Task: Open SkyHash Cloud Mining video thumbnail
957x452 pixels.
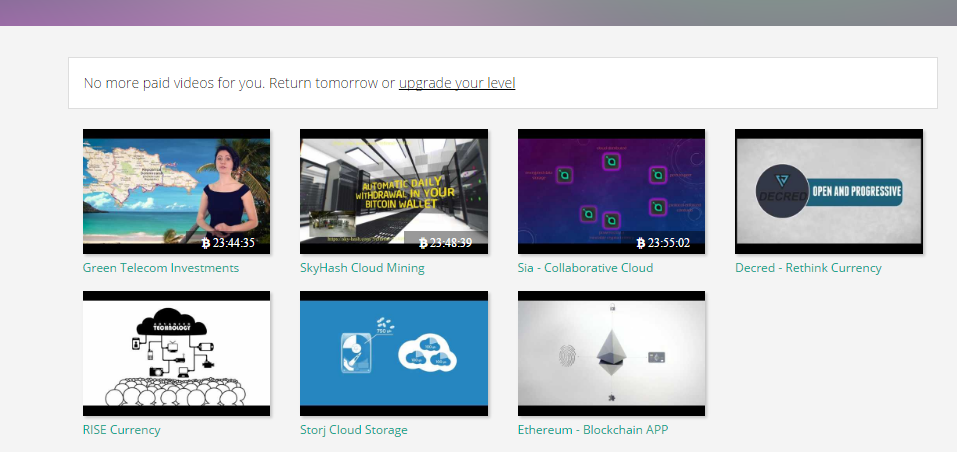Action: tap(394, 192)
